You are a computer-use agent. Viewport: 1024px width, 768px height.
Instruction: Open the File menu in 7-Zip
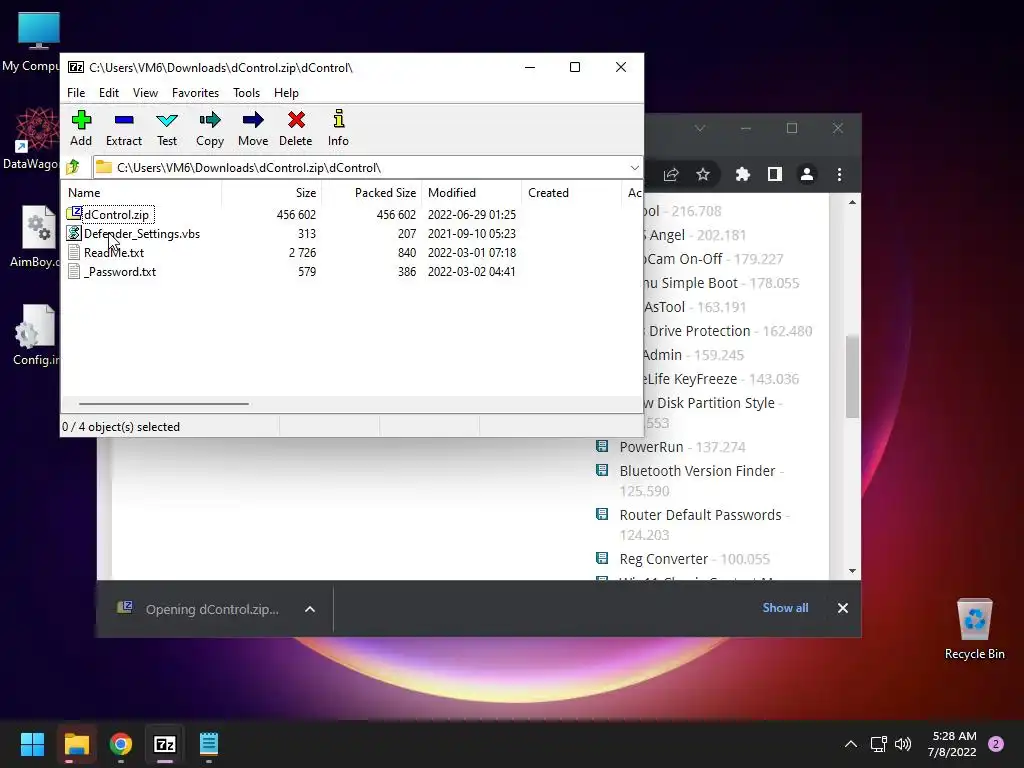click(x=76, y=93)
